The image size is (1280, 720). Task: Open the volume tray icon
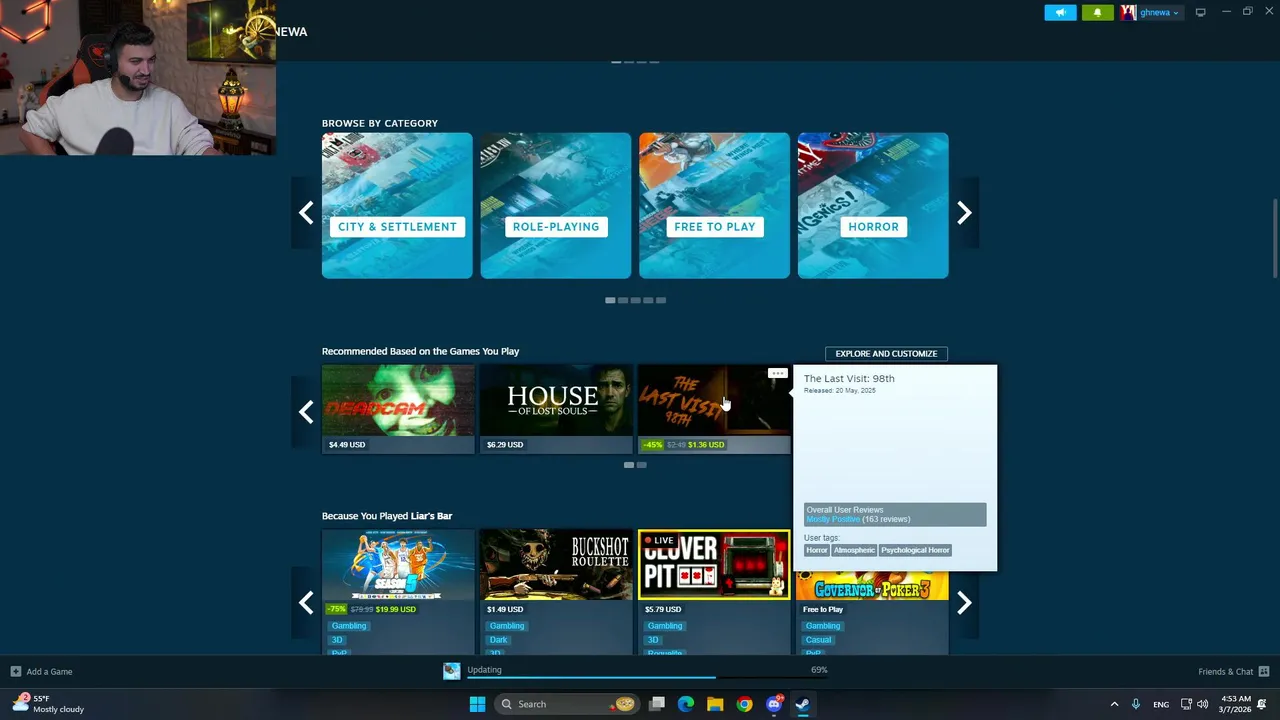[1202, 704]
